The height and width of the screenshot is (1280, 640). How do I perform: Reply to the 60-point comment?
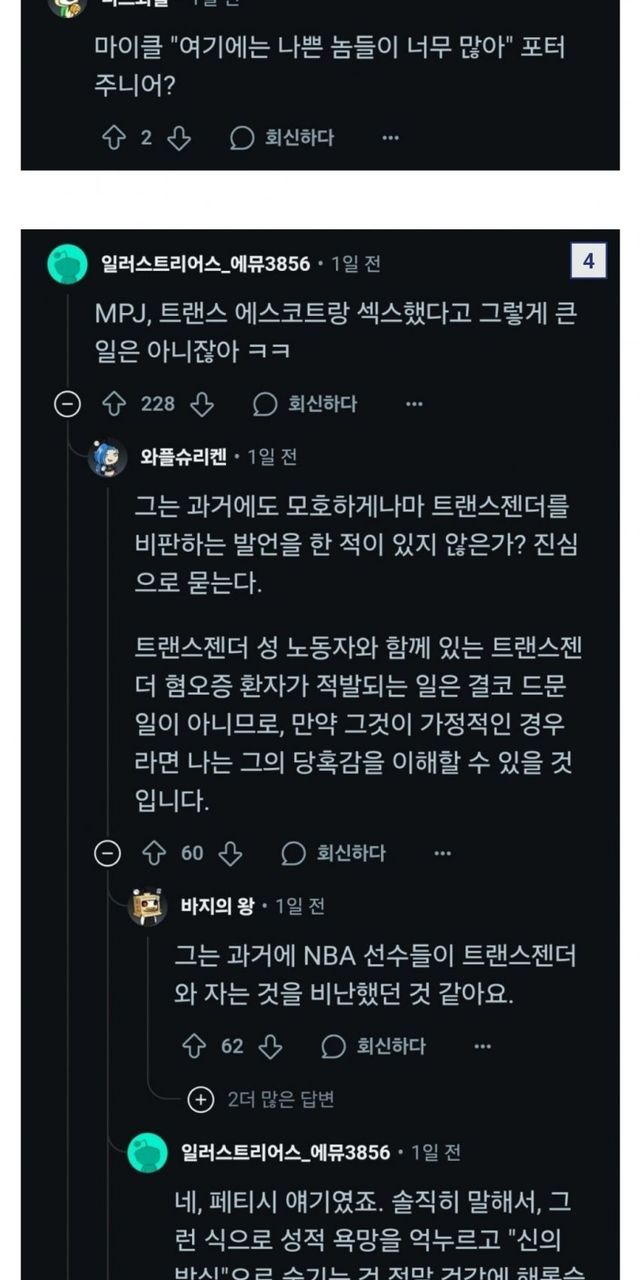[x=335, y=853]
